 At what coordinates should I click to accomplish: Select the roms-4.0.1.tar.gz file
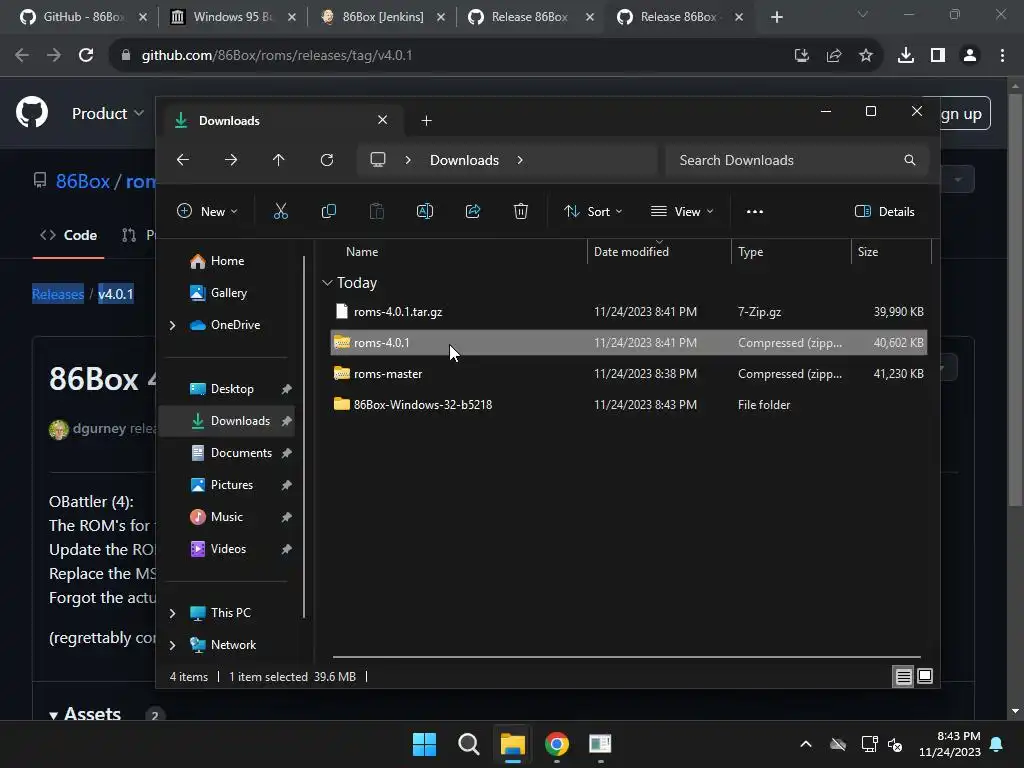628,312
